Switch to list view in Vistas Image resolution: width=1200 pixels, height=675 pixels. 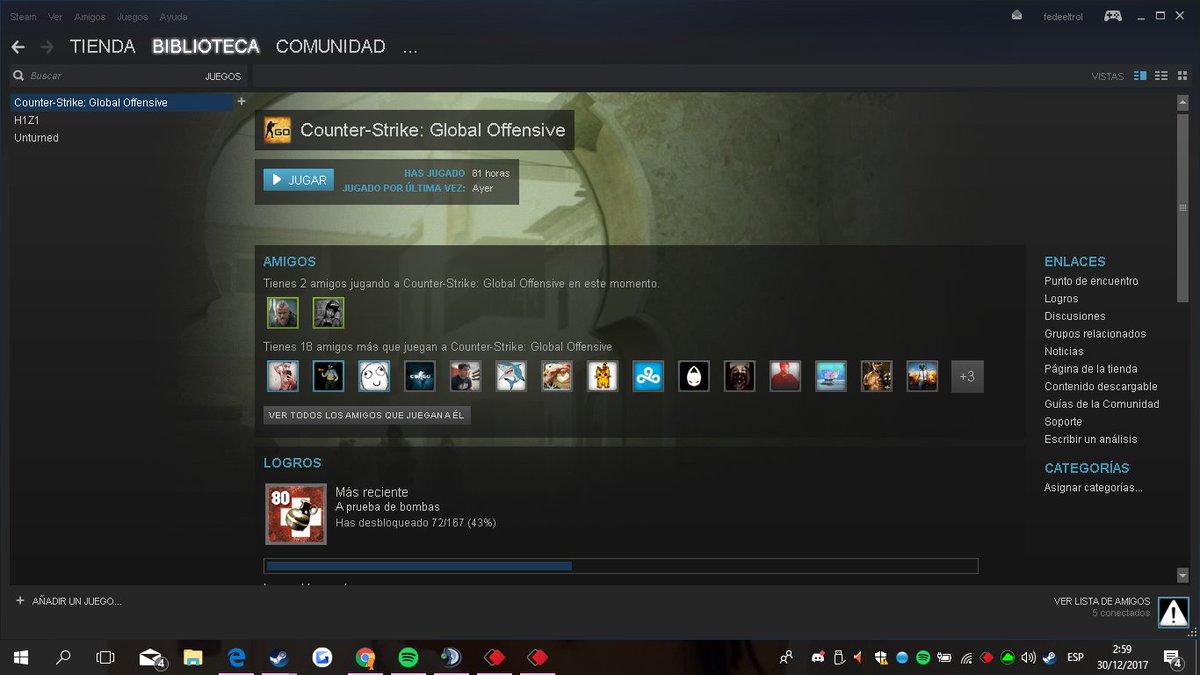pos(1161,76)
